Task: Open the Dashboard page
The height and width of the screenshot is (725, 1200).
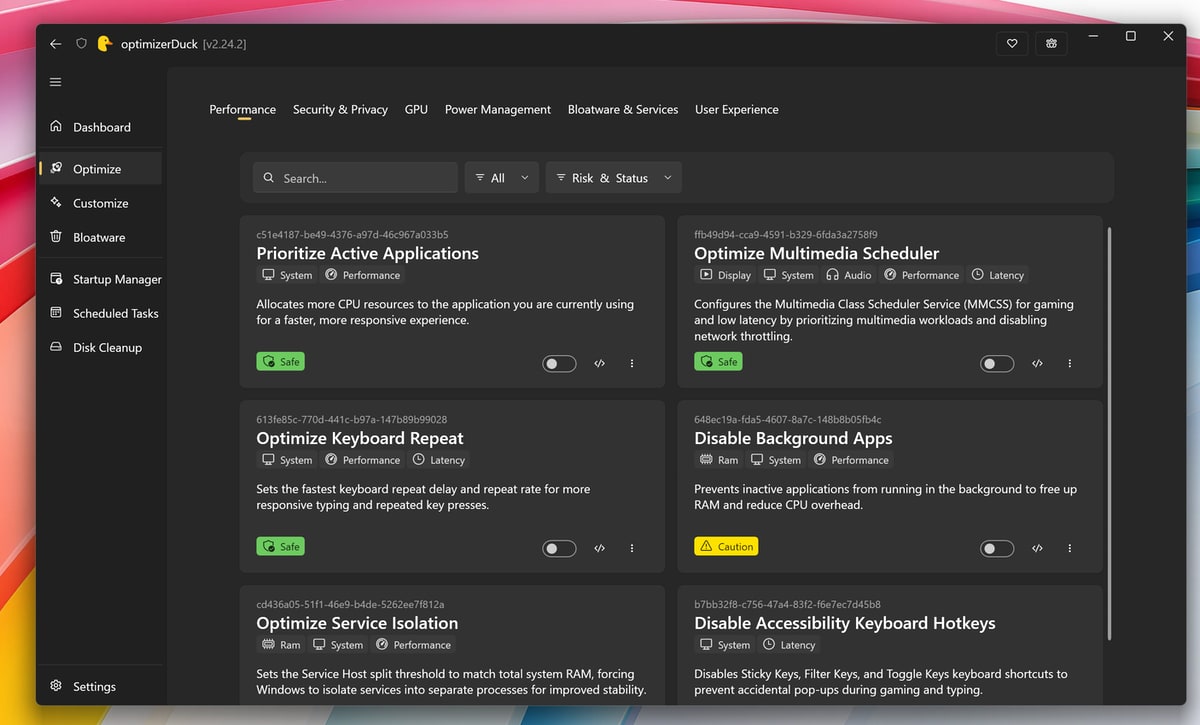Action: pyautogui.click(x=100, y=127)
